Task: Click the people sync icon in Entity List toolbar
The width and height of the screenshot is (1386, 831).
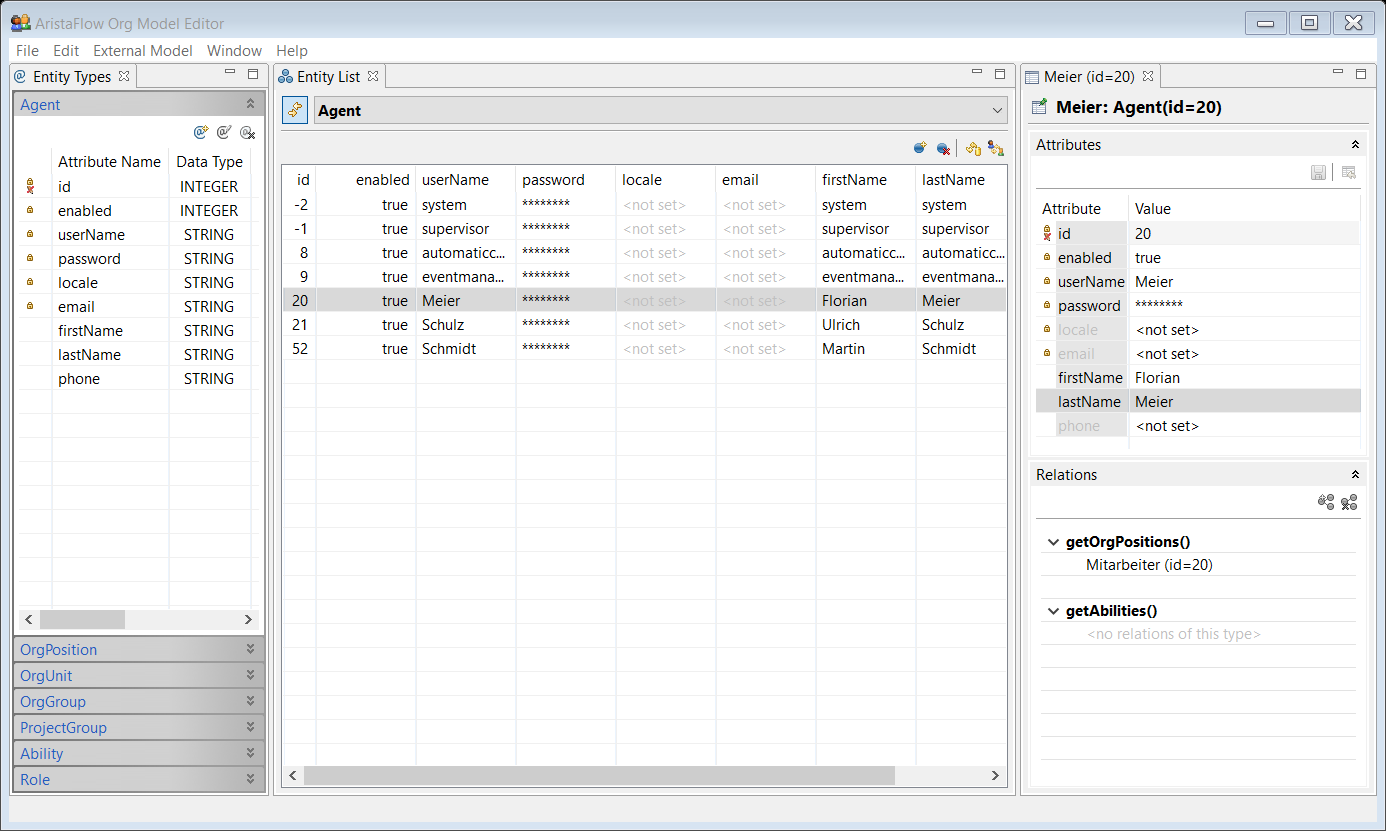Action: (x=995, y=148)
